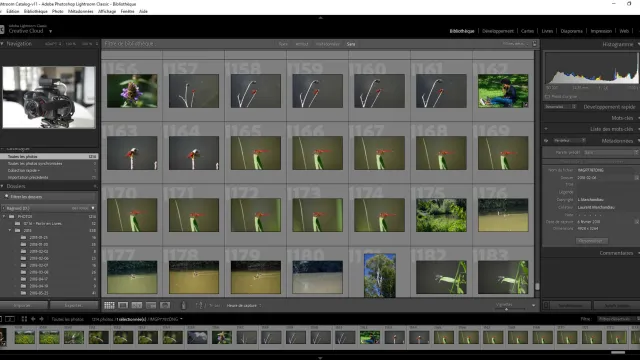Set star rating in Note field
640x360 pixels.
(x=589, y=215)
